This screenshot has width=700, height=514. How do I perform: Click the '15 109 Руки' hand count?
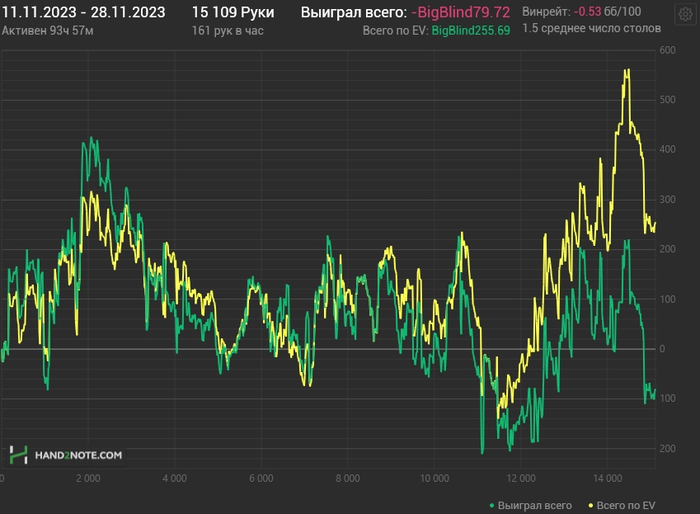233,13
